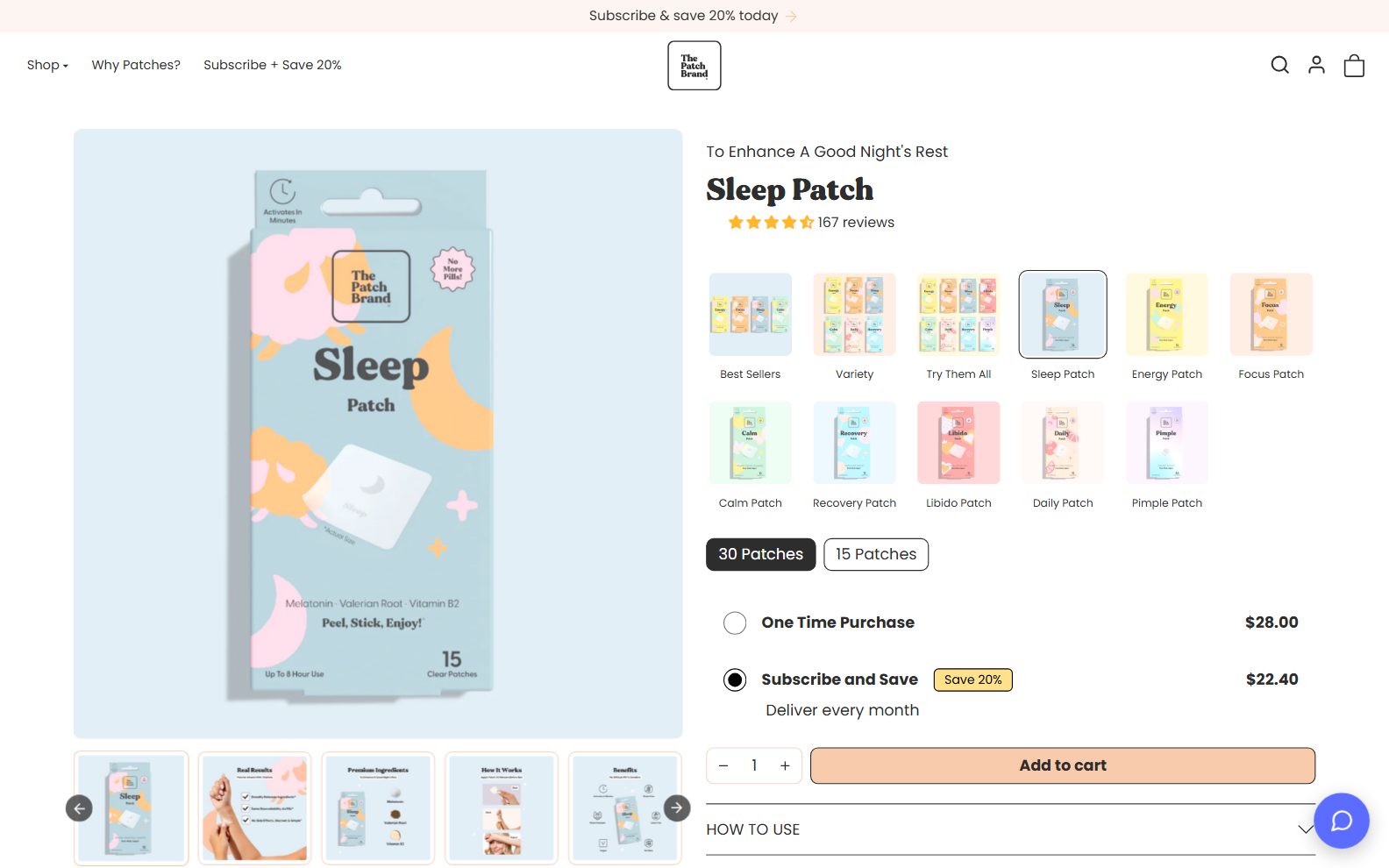This screenshot has width=1389, height=868.
Task: Open the shopping bag cart icon
Action: [x=1354, y=66]
